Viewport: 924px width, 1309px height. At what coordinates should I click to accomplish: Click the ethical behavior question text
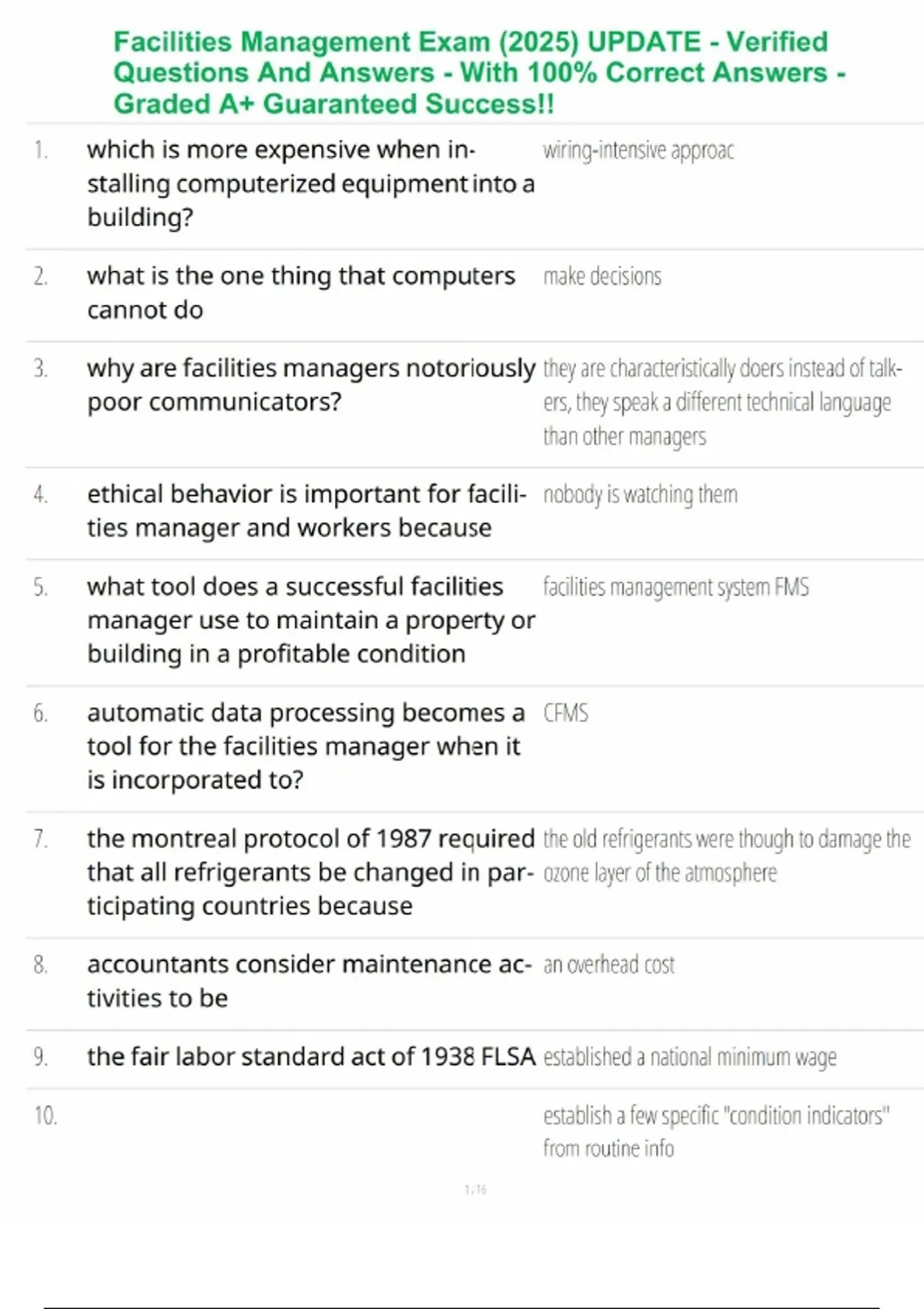(x=306, y=511)
